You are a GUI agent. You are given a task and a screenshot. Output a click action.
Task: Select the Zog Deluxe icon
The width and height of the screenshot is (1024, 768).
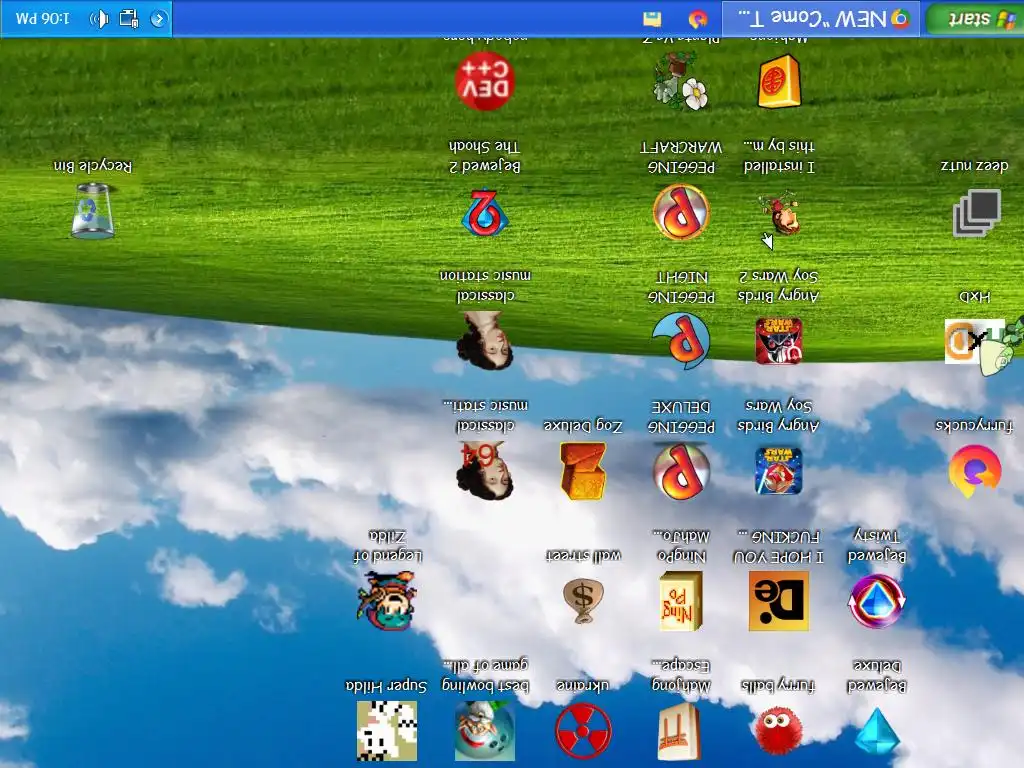[x=583, y=470]
